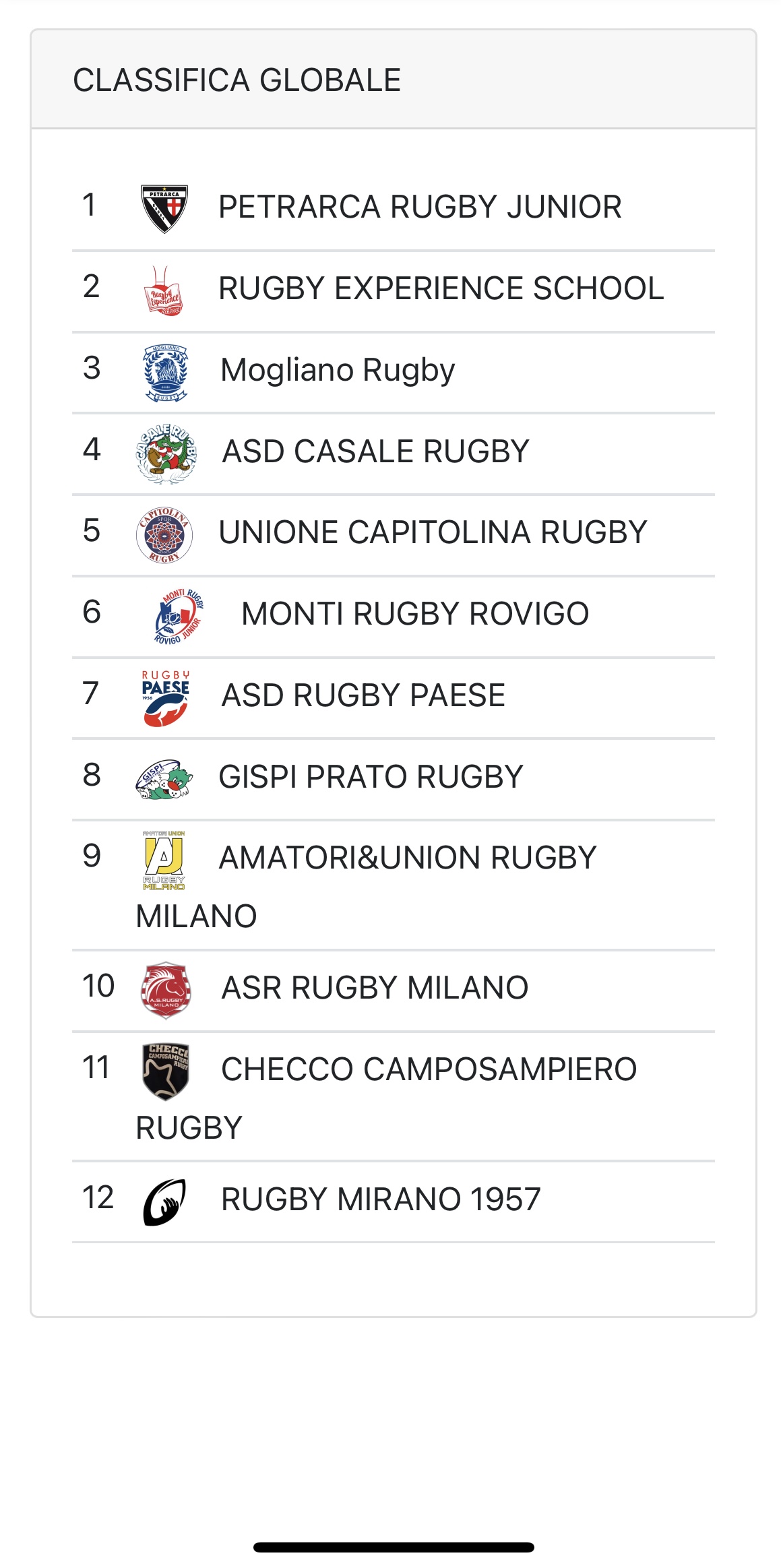Select the Amatori Union Milano yellow logo
The width and height of the screenshot is (781, 1568).
point(164,860)
